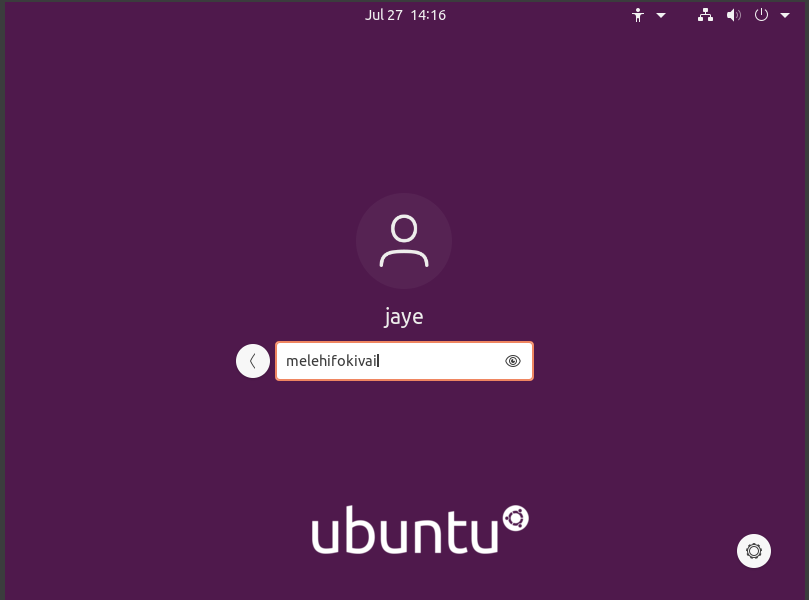The height and width of the screenshot is (600, 809).
Task: Expand the accessibility dropdown arrow
Action: (661, 15)
